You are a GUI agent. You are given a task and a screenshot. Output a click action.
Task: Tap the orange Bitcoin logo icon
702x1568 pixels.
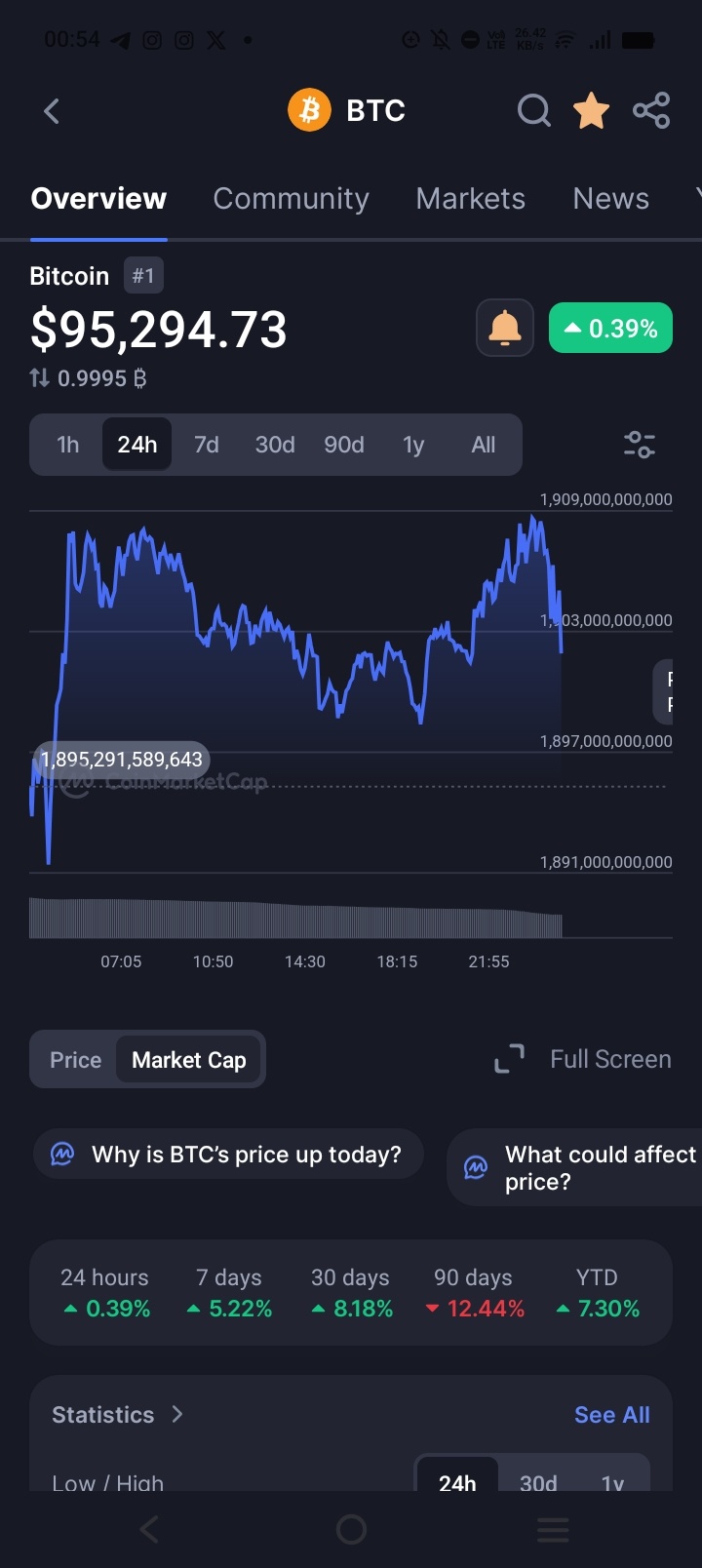[x=309, y=110]
